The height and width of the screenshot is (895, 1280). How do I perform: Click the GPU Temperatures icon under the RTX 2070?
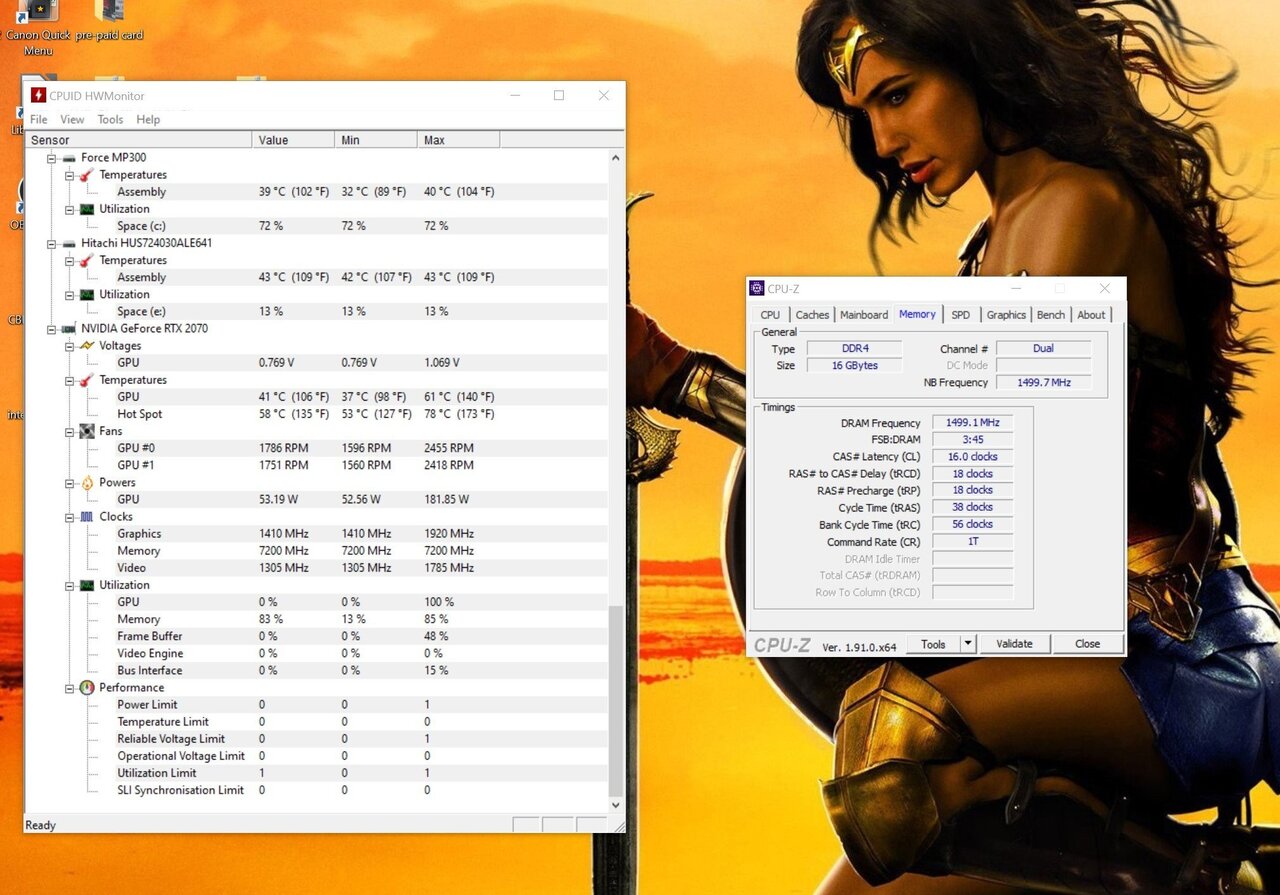click(x=88, y=380)
